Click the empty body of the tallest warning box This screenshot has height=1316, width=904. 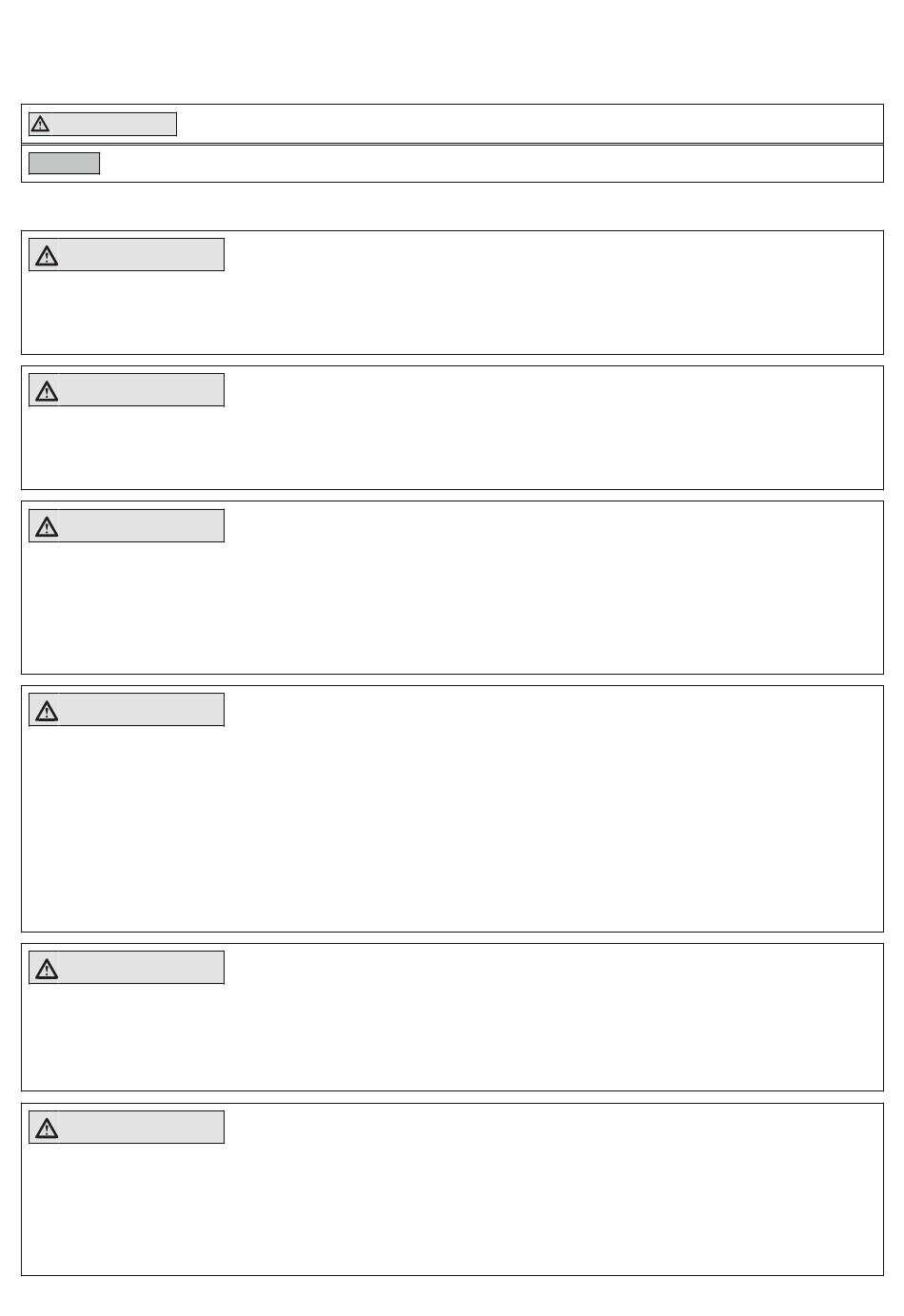[x=452, y=828]
